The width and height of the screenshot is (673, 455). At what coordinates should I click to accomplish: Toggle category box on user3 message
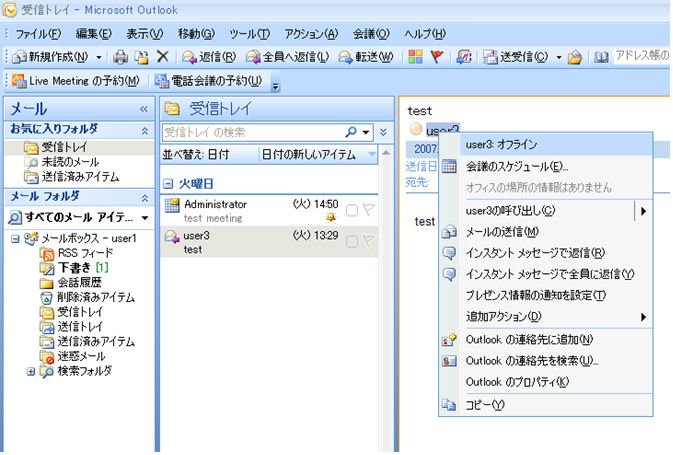[352, 242]
